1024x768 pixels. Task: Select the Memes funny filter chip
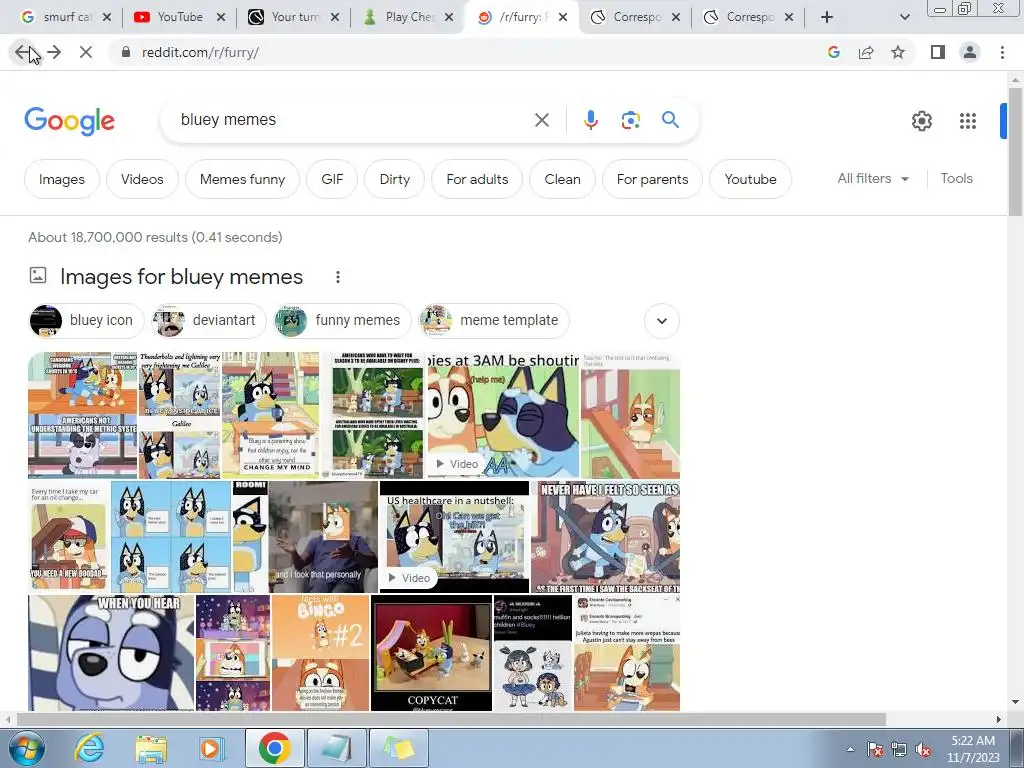pyautogui.click(x=242, y=179)
